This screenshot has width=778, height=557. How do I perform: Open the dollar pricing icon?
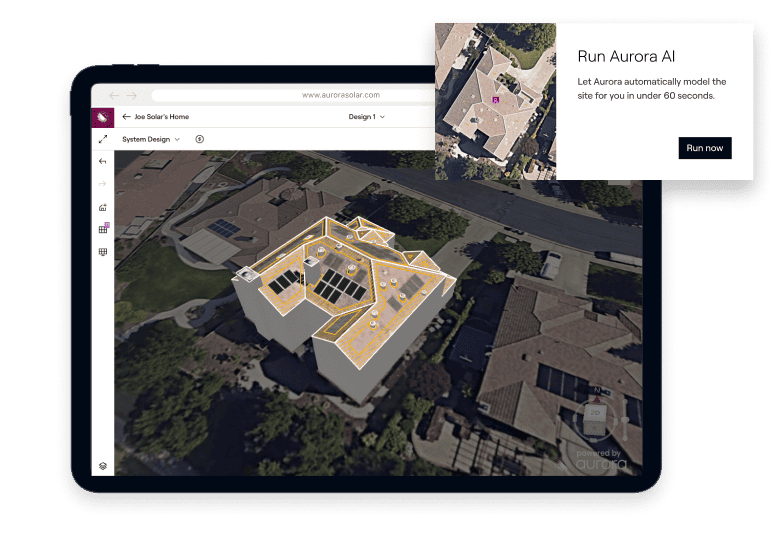tap(199, 139)
